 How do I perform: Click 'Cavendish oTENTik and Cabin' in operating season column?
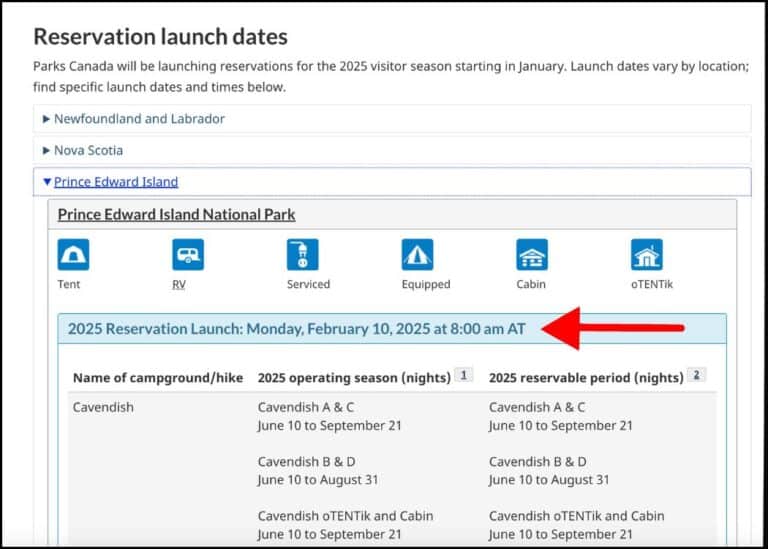point(345,516)
